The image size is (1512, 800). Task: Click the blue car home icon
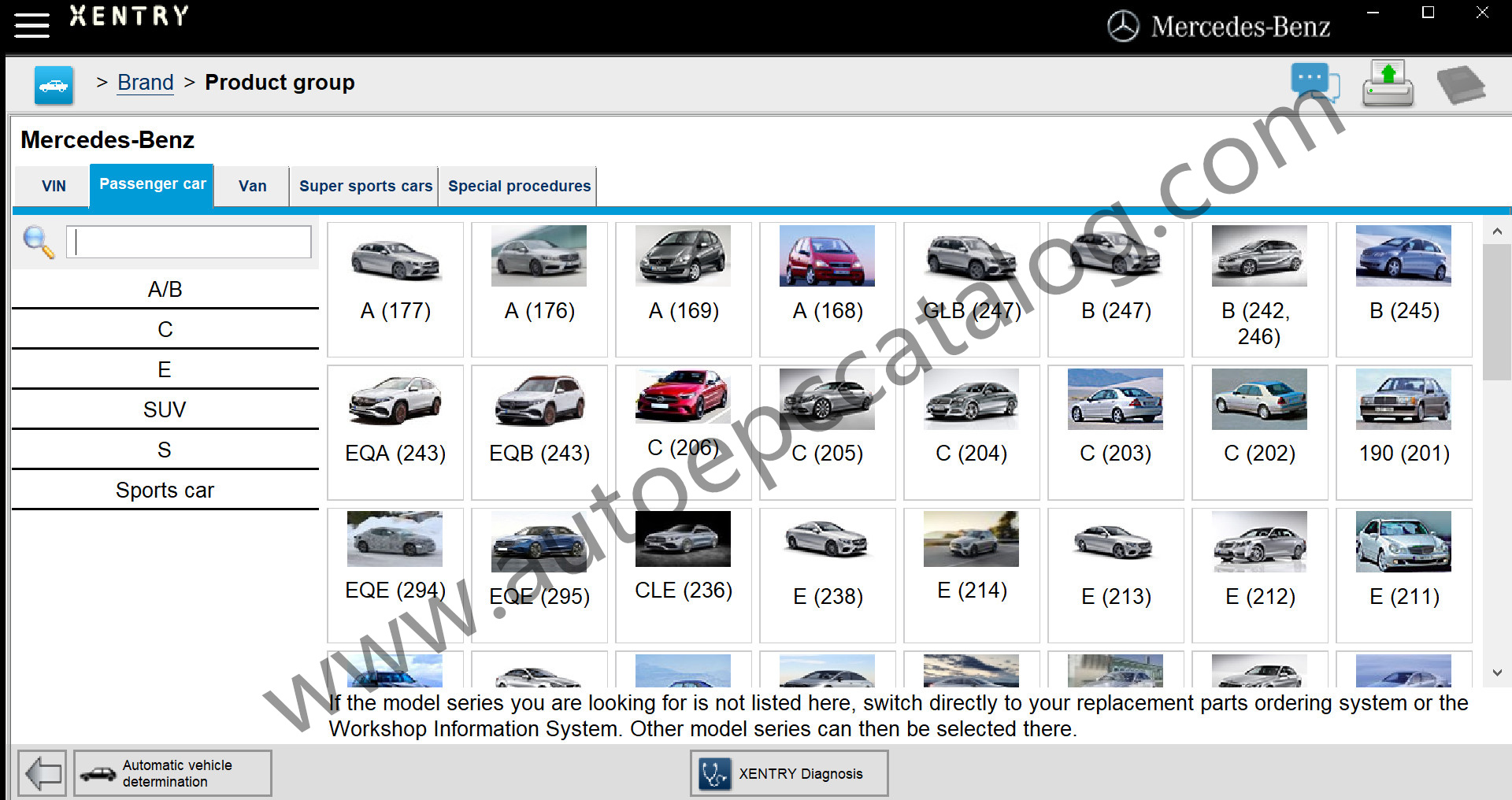point(54,85)
